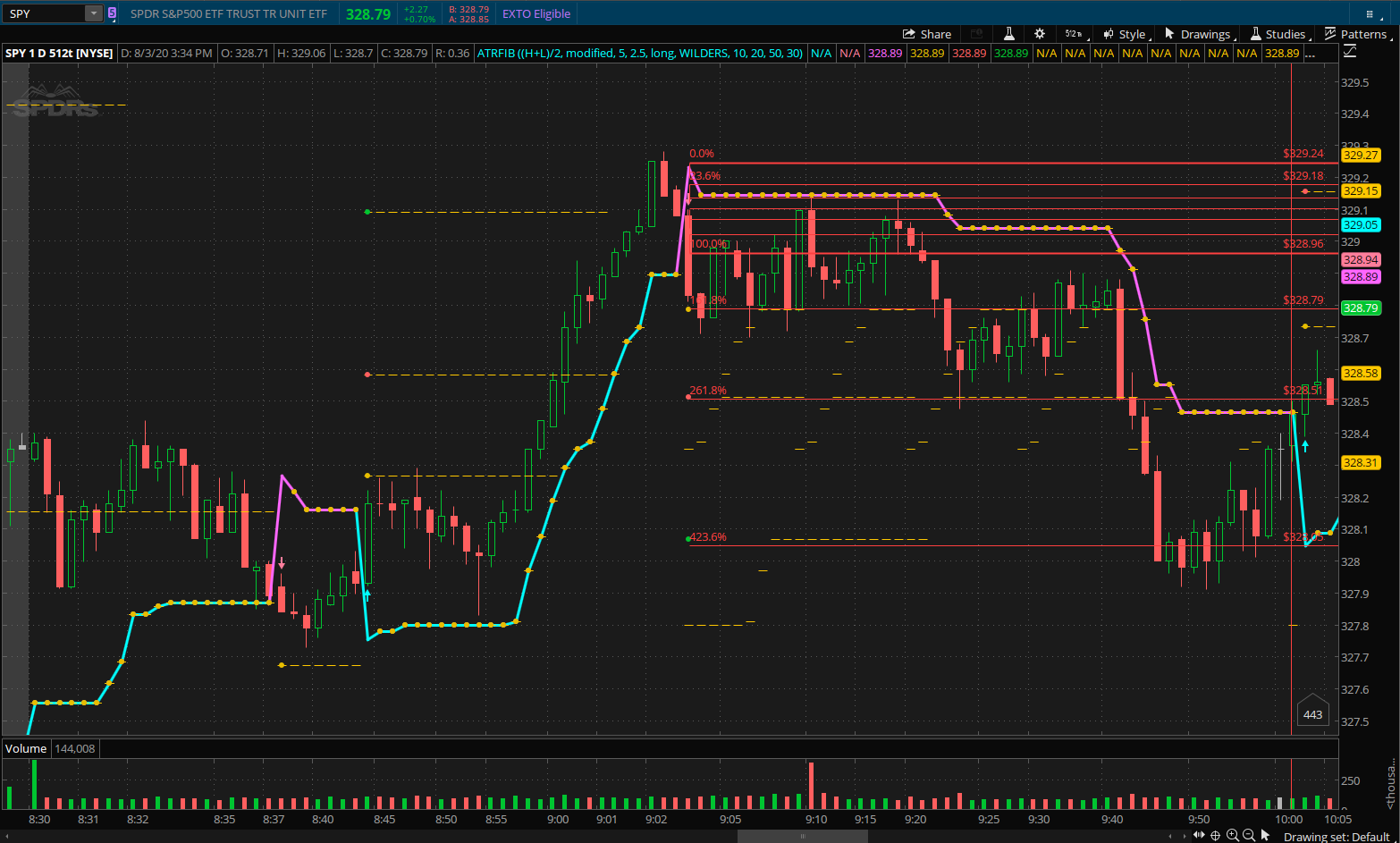Click the yellow 328.58 price bubble
The image size is (1400, 843).
coord(1361,374)
